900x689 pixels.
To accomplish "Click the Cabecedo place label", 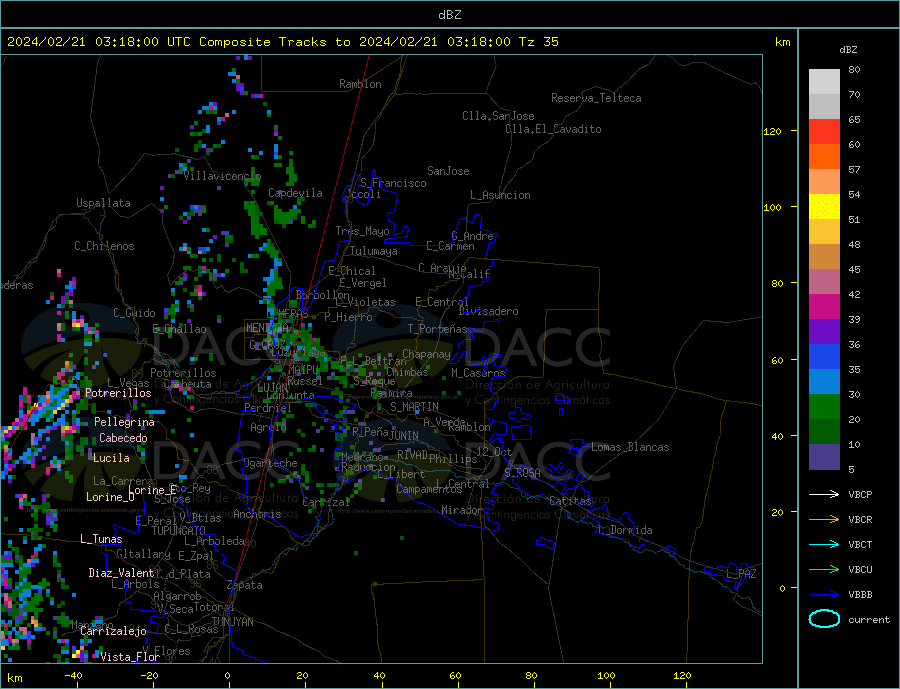I will pos(123,438).
